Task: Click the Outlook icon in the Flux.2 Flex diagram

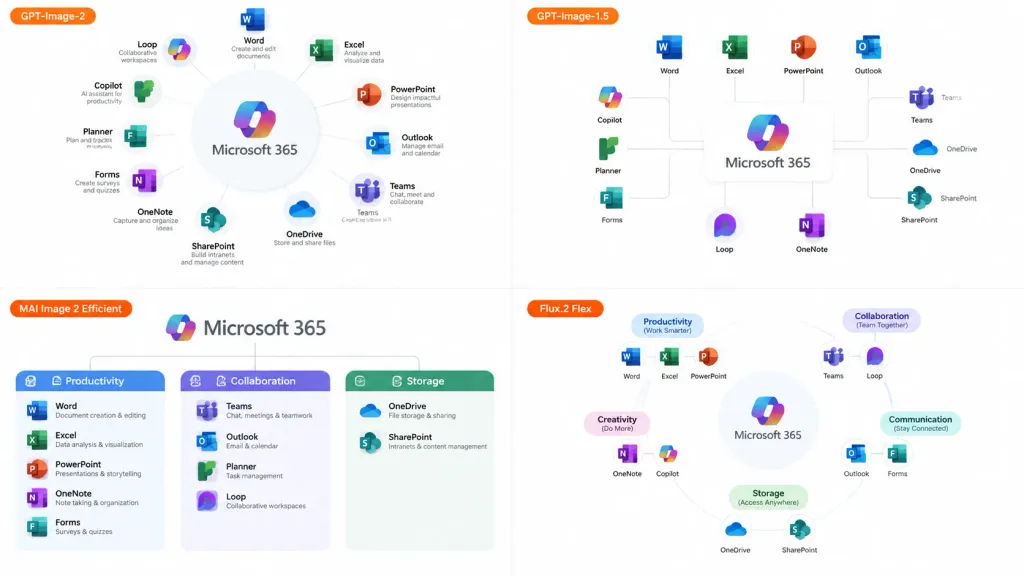Action: click(856, 453)
